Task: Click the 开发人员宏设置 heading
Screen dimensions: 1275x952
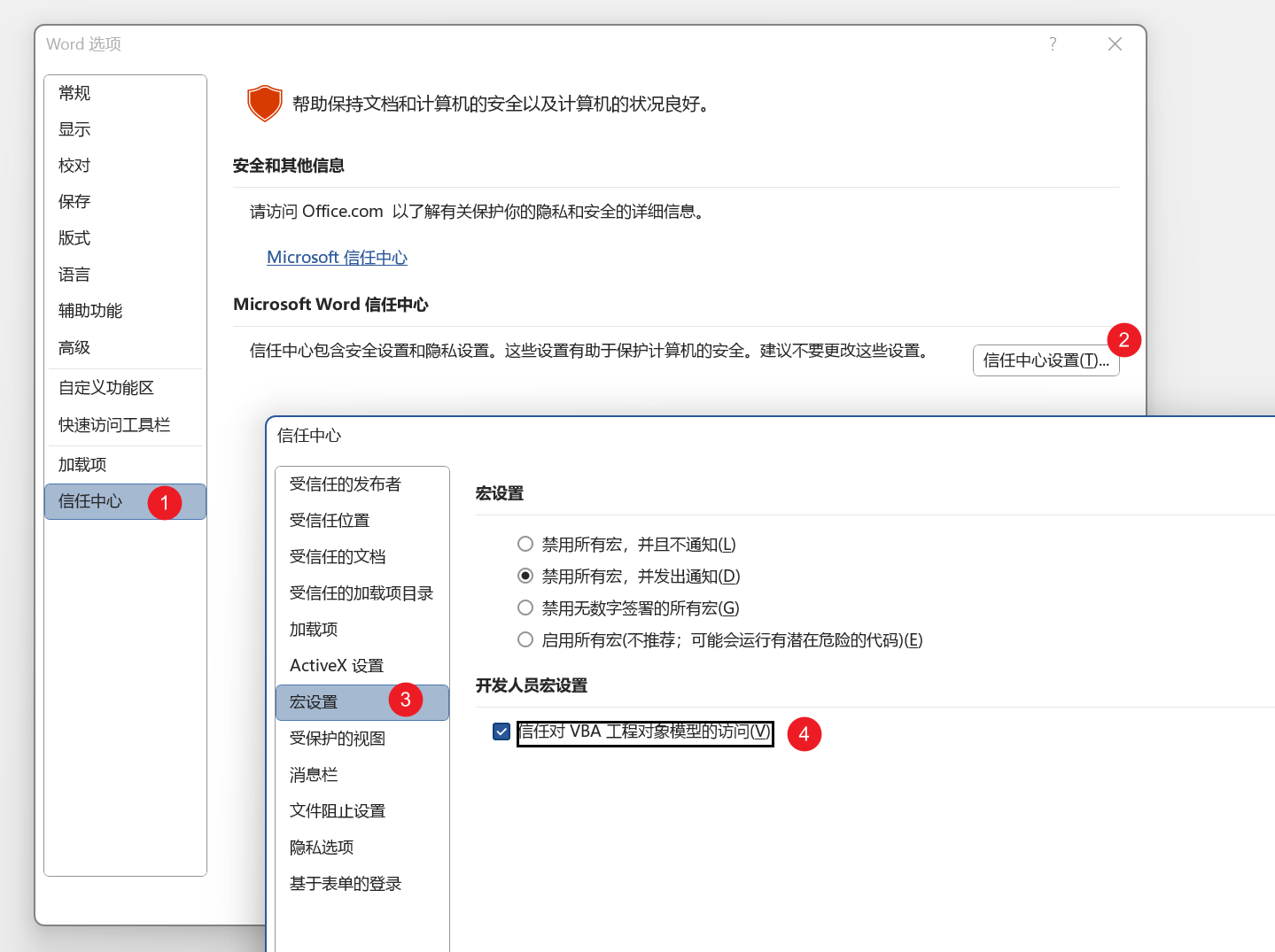Action: 532,685
